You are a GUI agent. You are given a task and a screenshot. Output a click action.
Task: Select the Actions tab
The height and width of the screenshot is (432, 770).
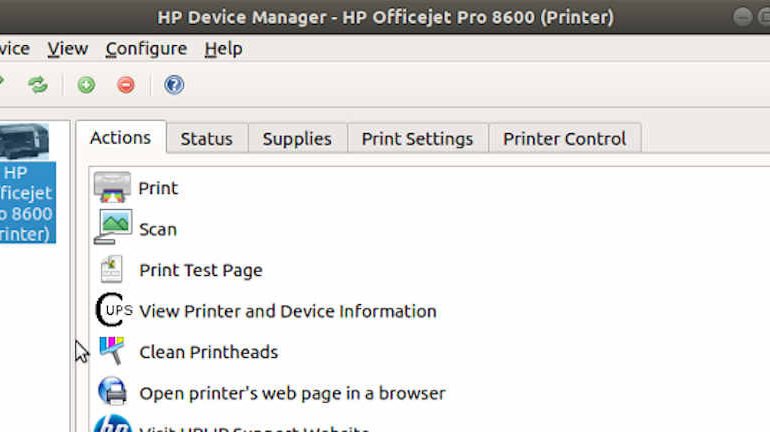coord(120,138)
